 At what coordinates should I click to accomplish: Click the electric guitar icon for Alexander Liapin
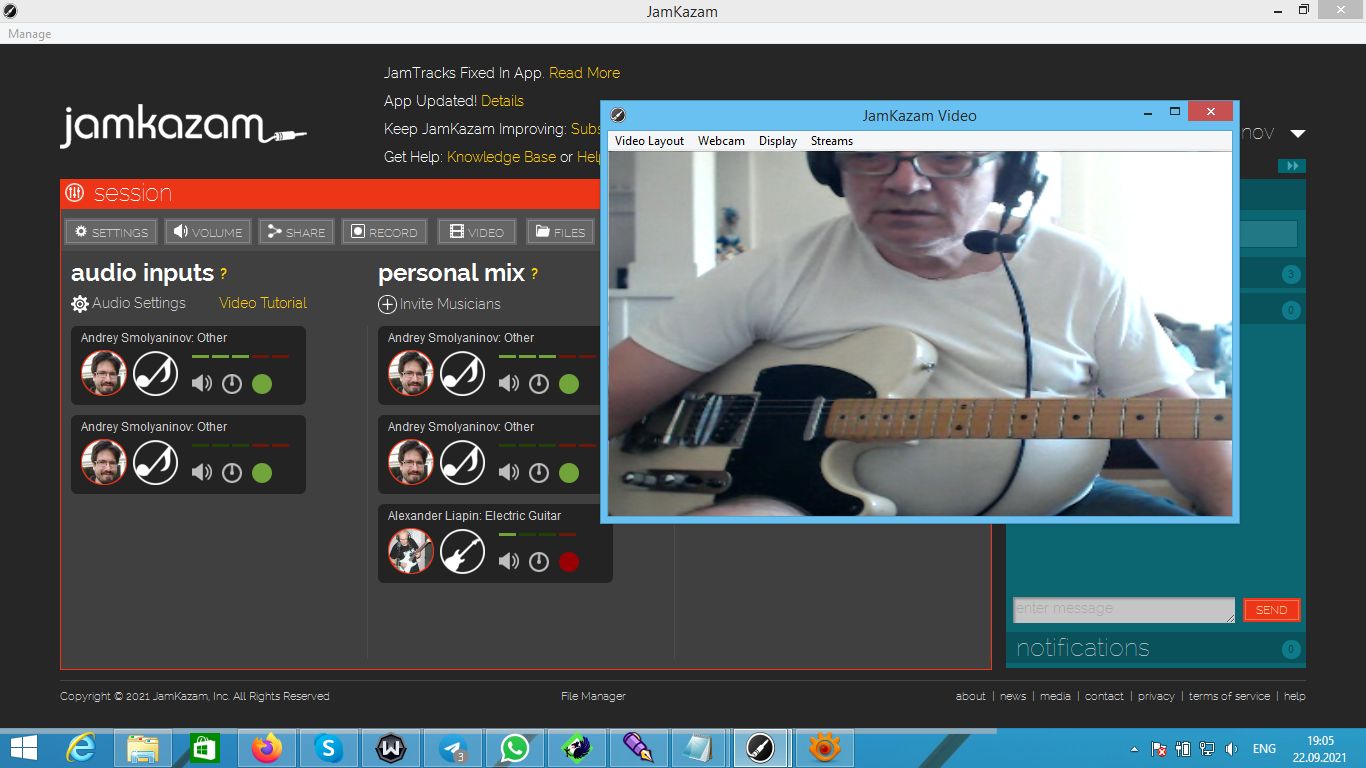(x=462, y=551)
